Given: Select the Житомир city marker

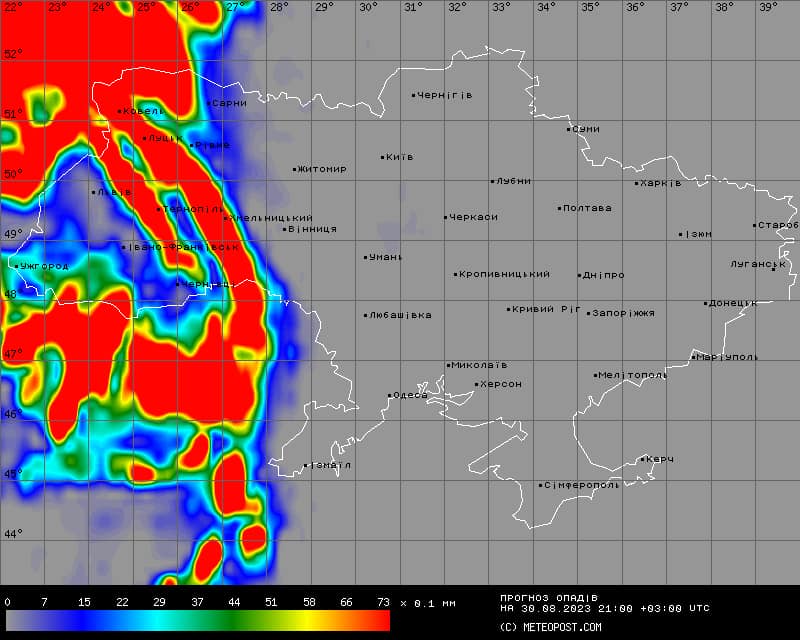Looking at the screenshot, I should [295, 169].
